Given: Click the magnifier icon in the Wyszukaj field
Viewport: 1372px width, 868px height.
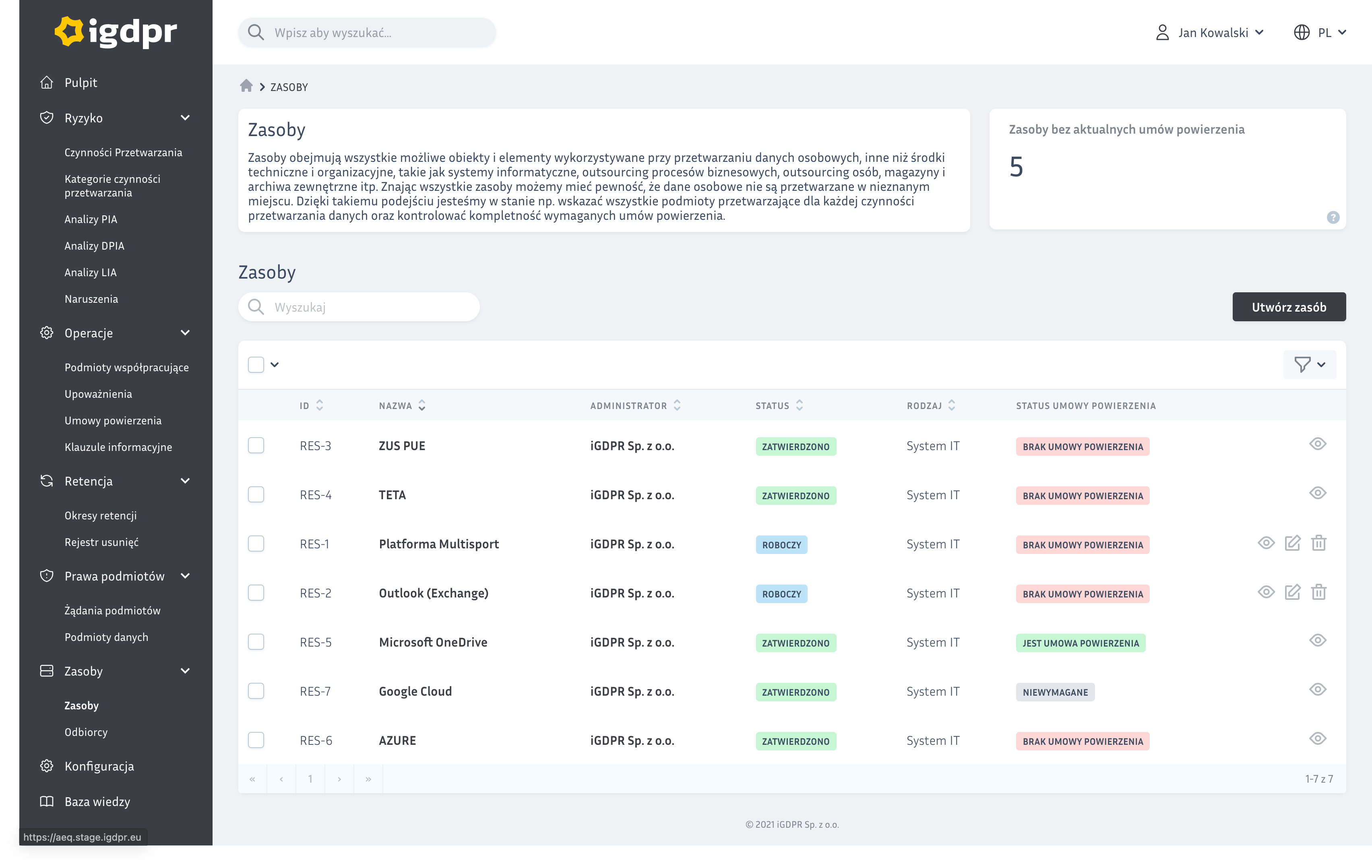Looking at the screenshot, I should pyautogui.click(x=256, y=307).
